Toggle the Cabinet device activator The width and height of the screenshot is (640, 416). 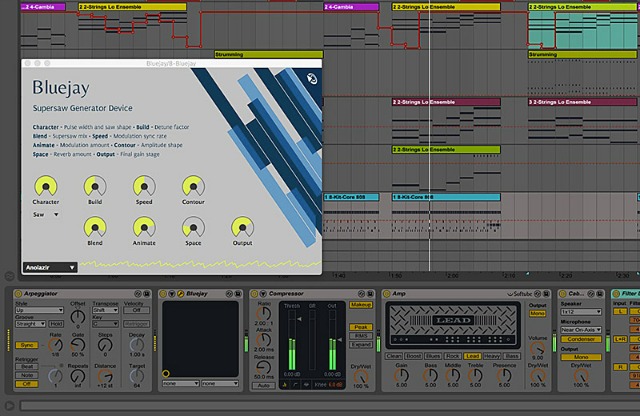(562, 294)
